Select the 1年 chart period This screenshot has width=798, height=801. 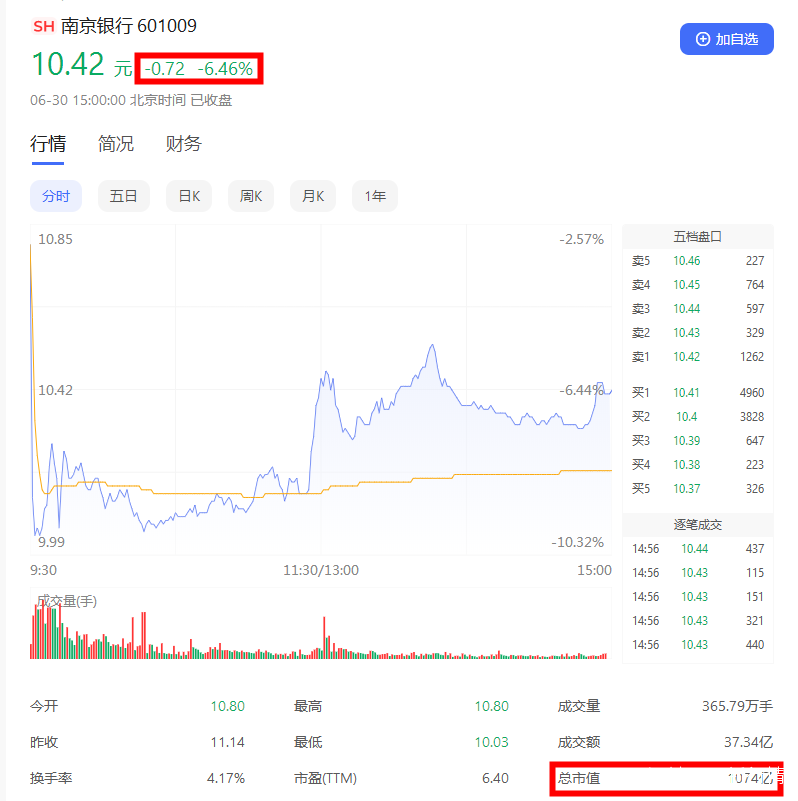point(375,196)
